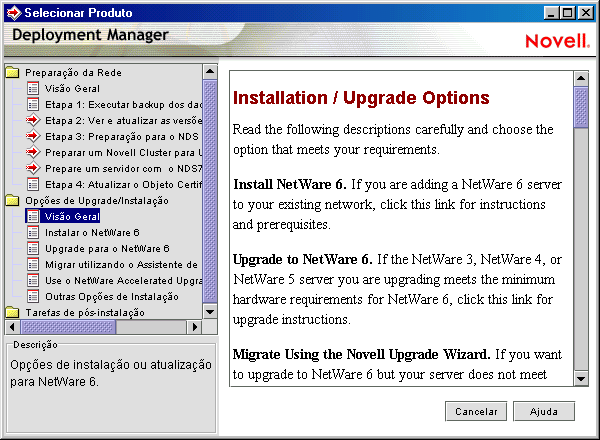The height and width of the screenshot is (440, 600).
Task: Click tree panel scroll down arrow
Action: pyautogui.click(x=210, y=311)
